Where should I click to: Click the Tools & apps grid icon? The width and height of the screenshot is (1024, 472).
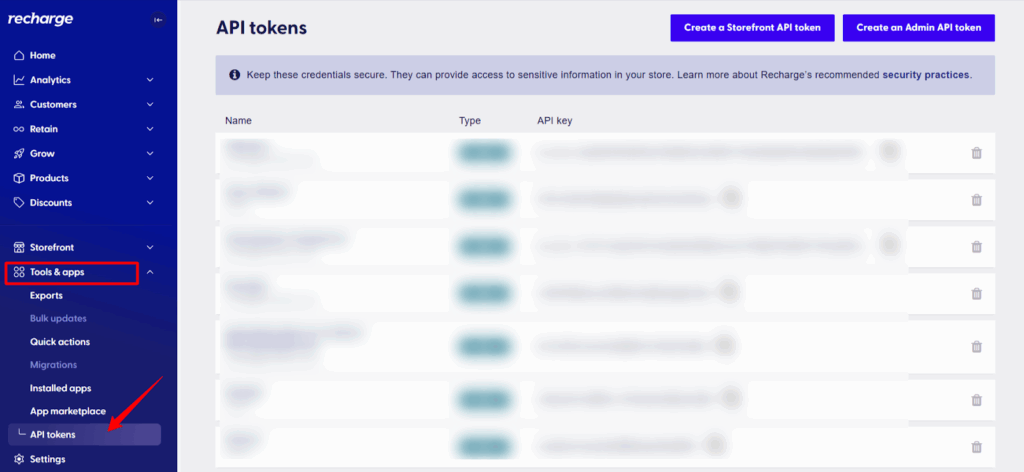click(19, 272)
